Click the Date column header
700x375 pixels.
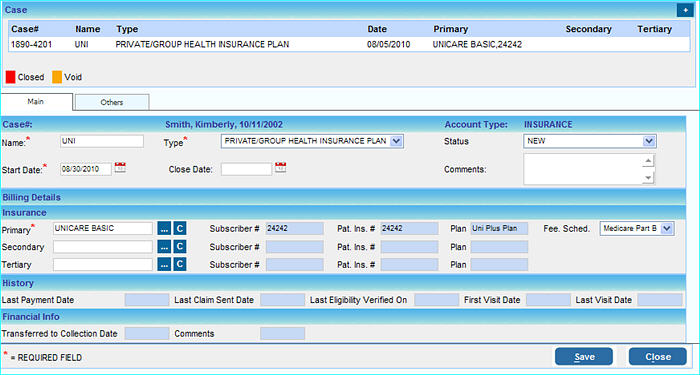point(377,29)
